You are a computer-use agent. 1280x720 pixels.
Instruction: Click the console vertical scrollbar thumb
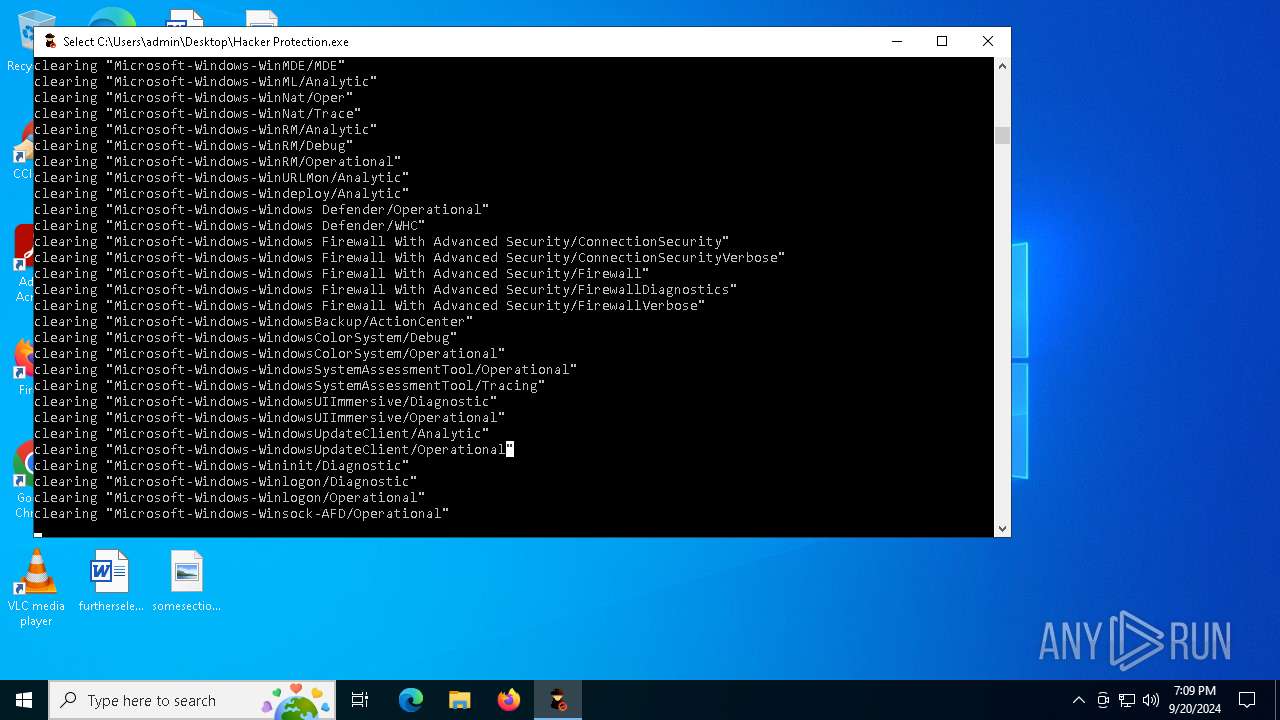1002,135
